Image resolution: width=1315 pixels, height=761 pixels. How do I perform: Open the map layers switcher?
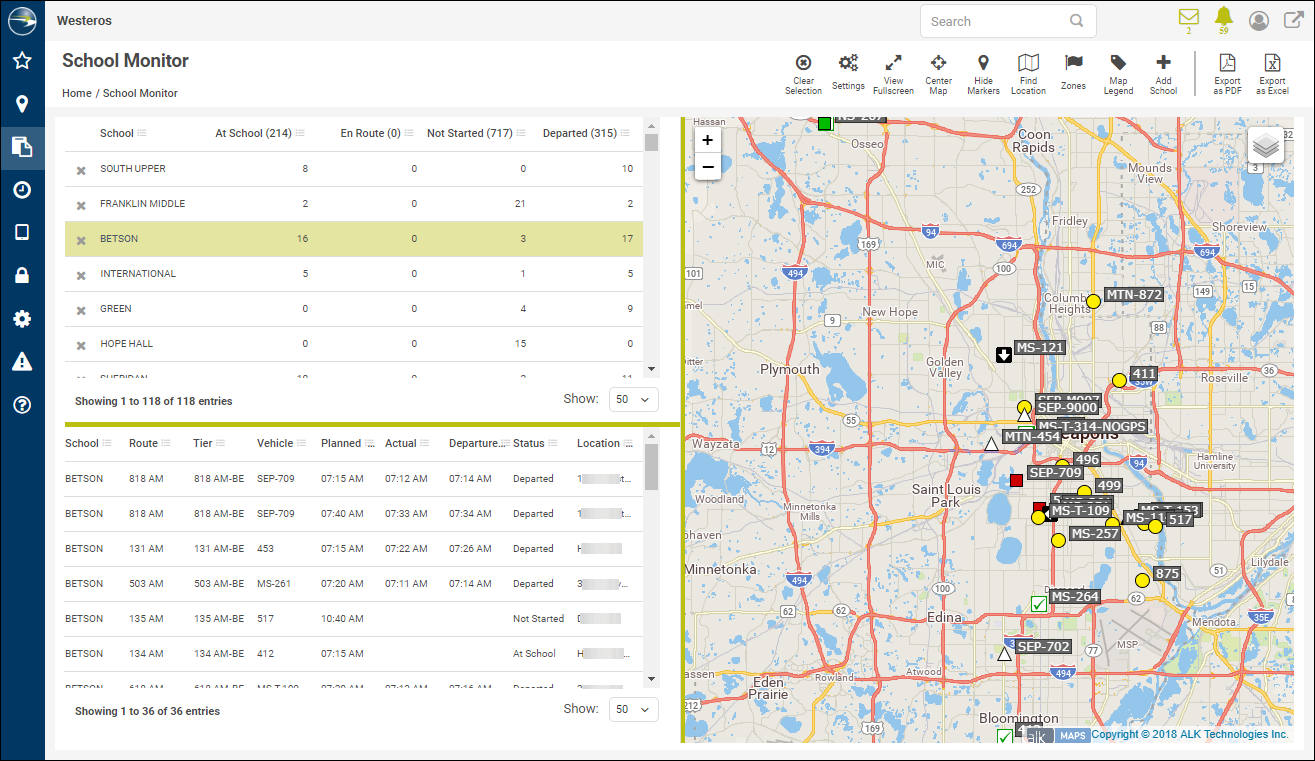pos(1266,146)
